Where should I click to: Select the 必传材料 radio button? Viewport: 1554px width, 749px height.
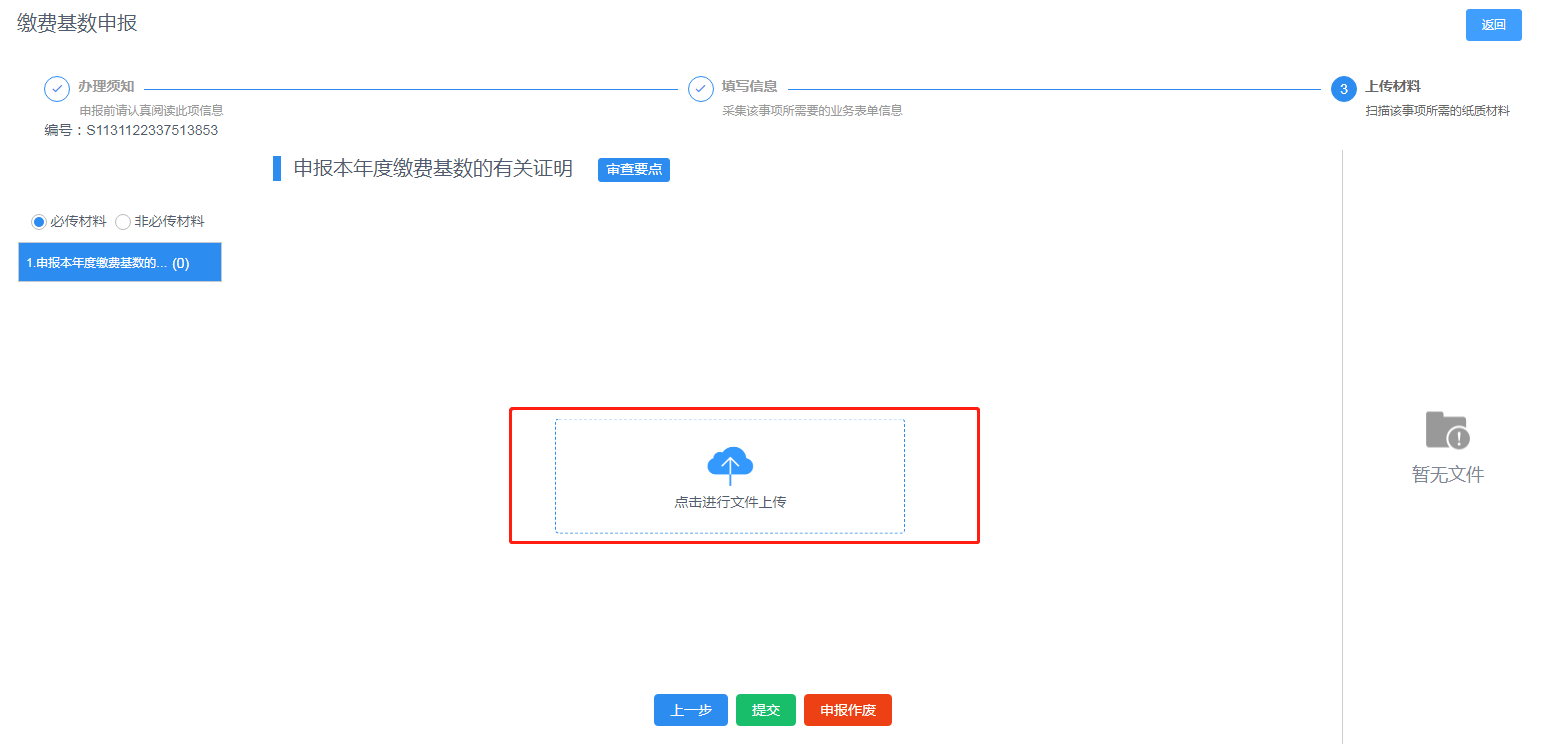click(39, 222)
